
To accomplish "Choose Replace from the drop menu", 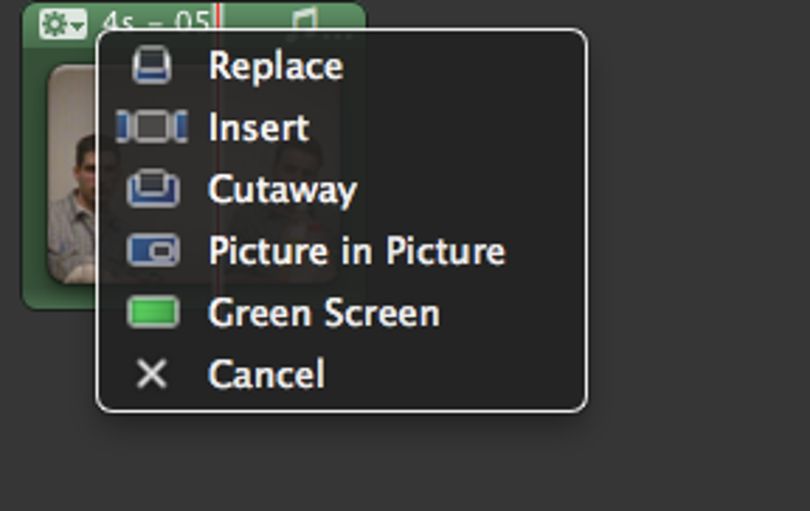I will (x=276, y=66).
